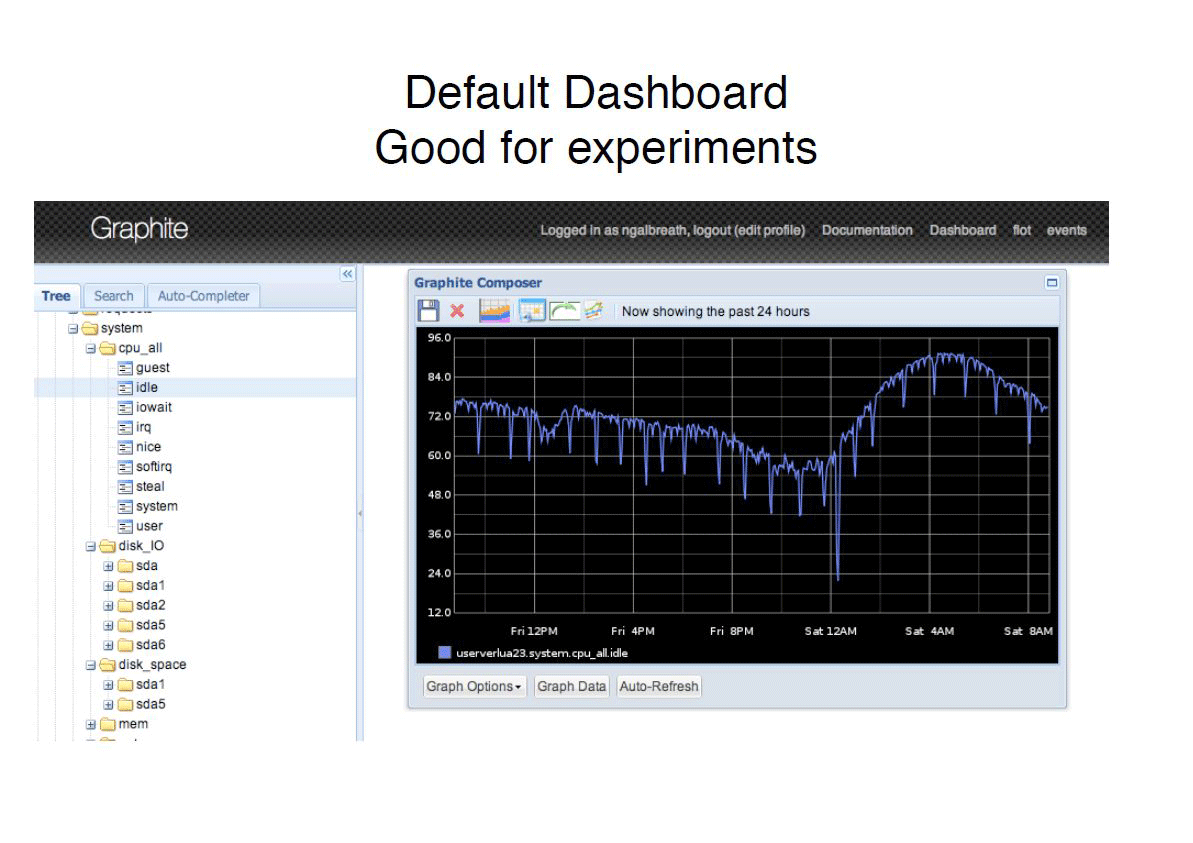Open the Dashboard link
Image resolution: width=1193 pixels, height=843 pixels.
tap(962, 231)
